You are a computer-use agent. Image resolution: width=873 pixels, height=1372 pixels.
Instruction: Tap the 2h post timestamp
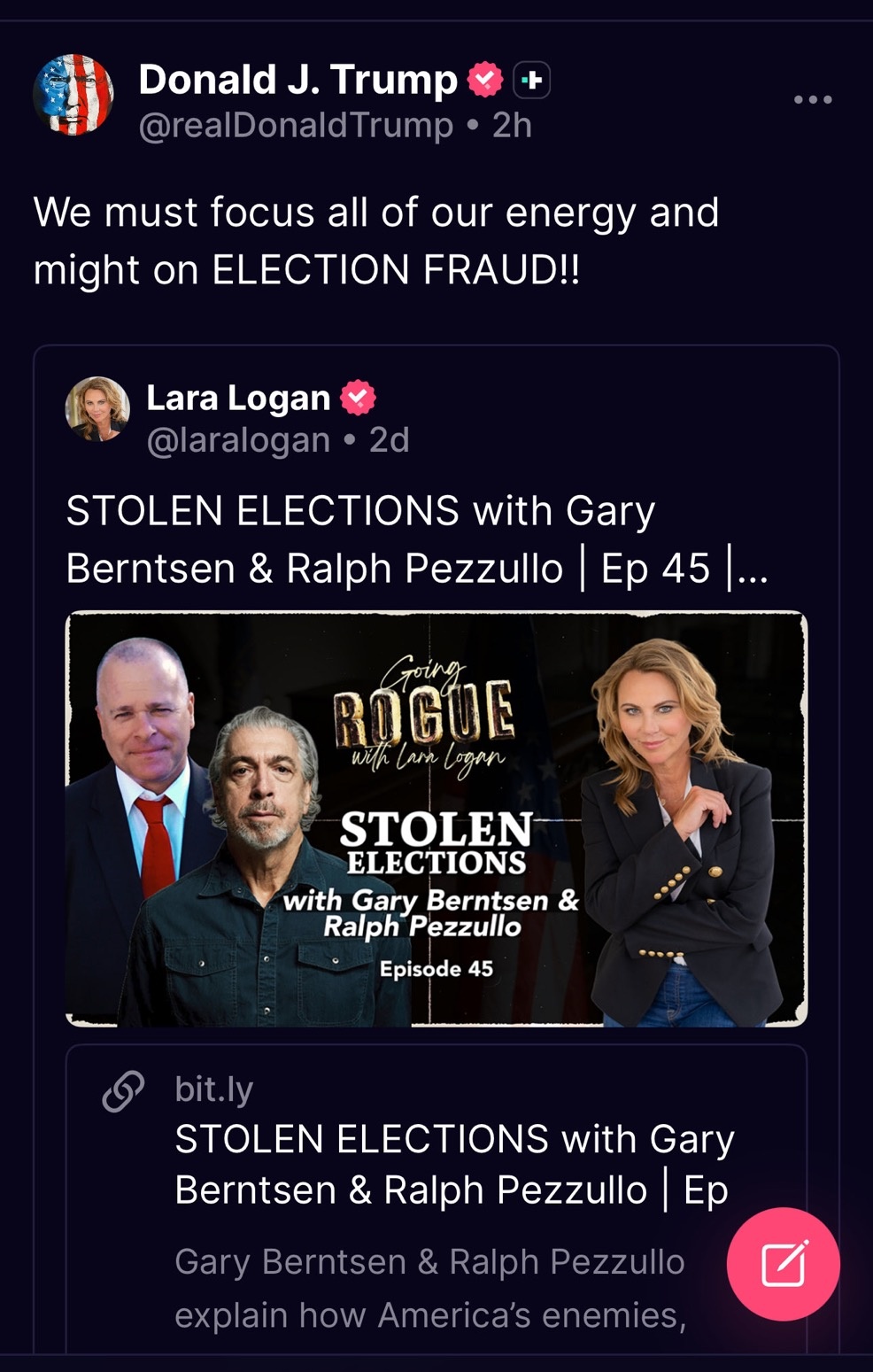(512, 125)
